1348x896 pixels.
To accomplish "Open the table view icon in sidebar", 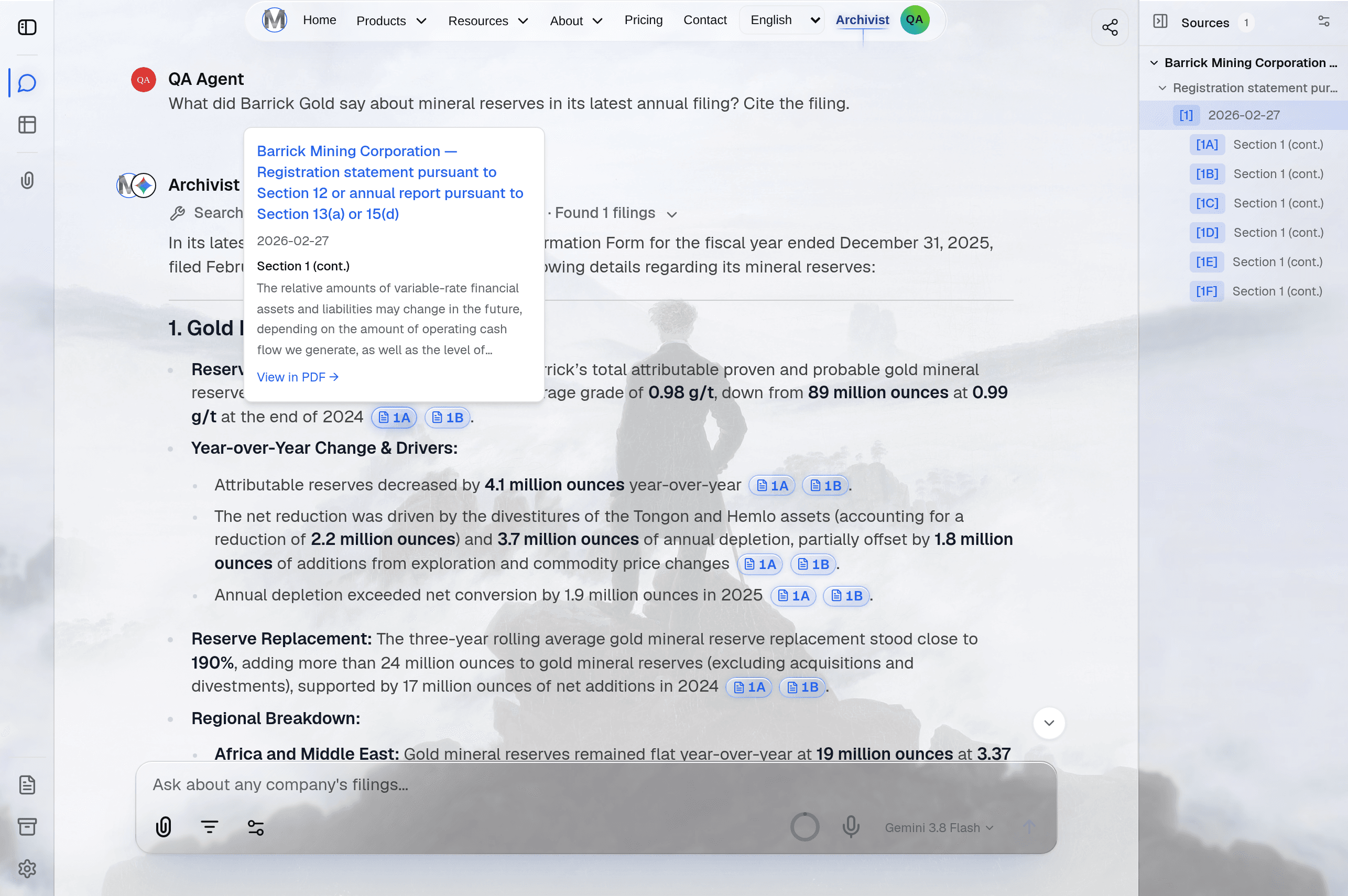I will click(27, 125).
